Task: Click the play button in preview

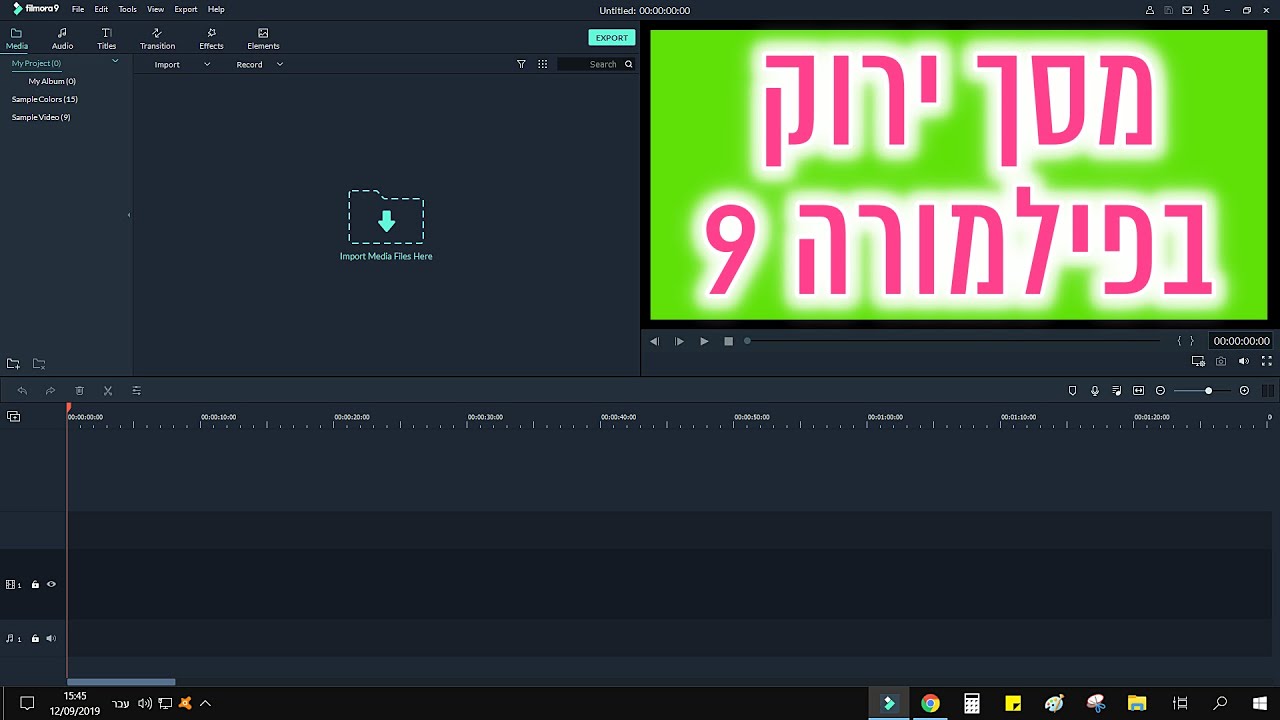Action: [x=704, y=341]
